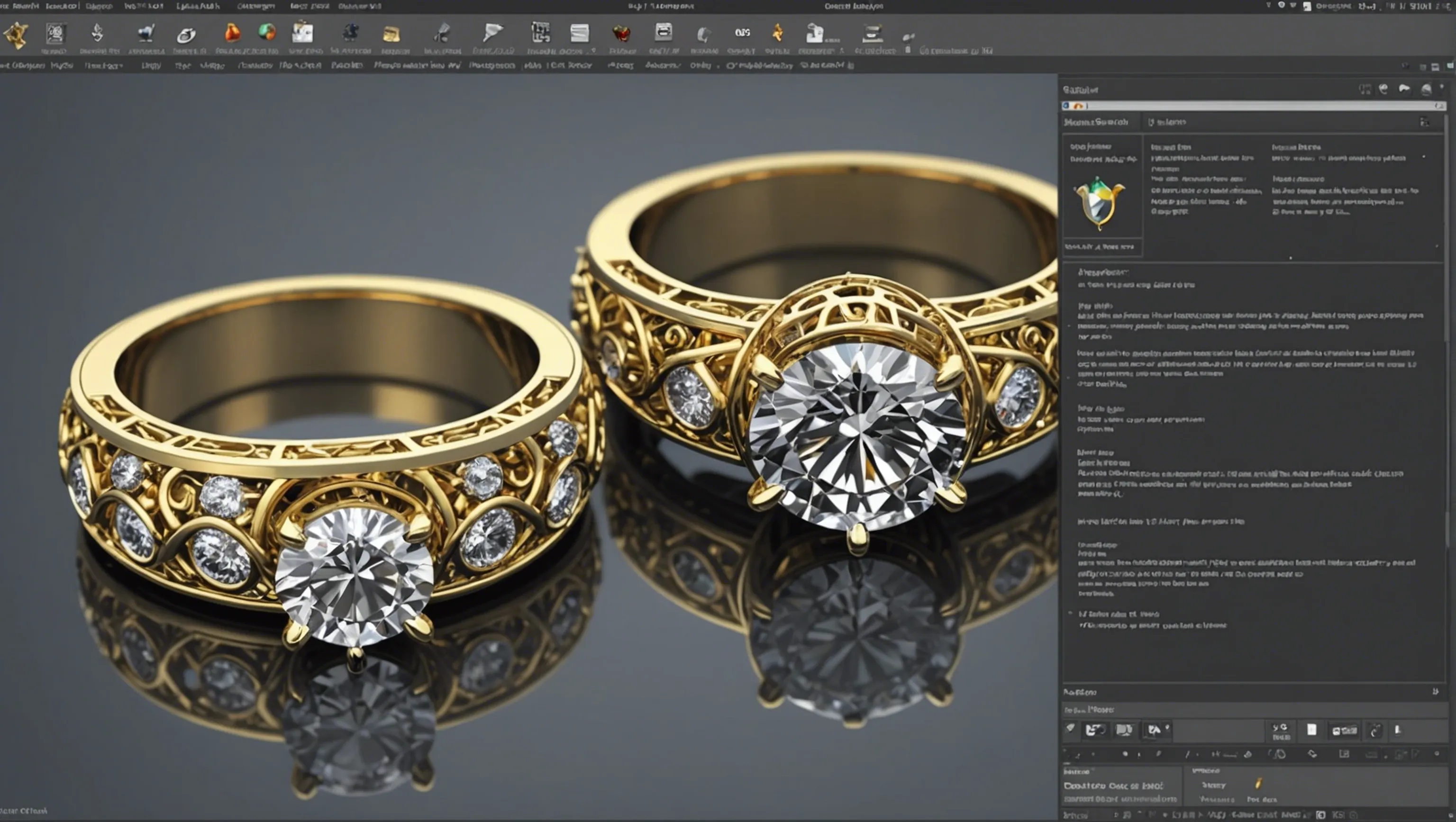Viewport: 1456px width, 822px height.
Task: Click the white stacked-lines toolbar icon
Action: point(579,33)
